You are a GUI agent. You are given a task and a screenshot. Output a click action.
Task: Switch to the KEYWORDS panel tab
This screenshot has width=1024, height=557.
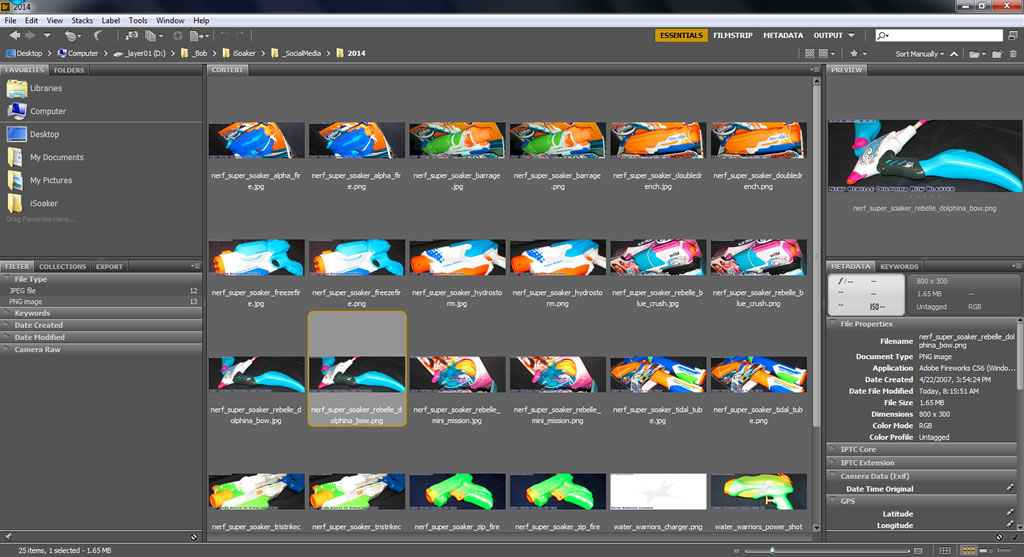click(899, 266)
